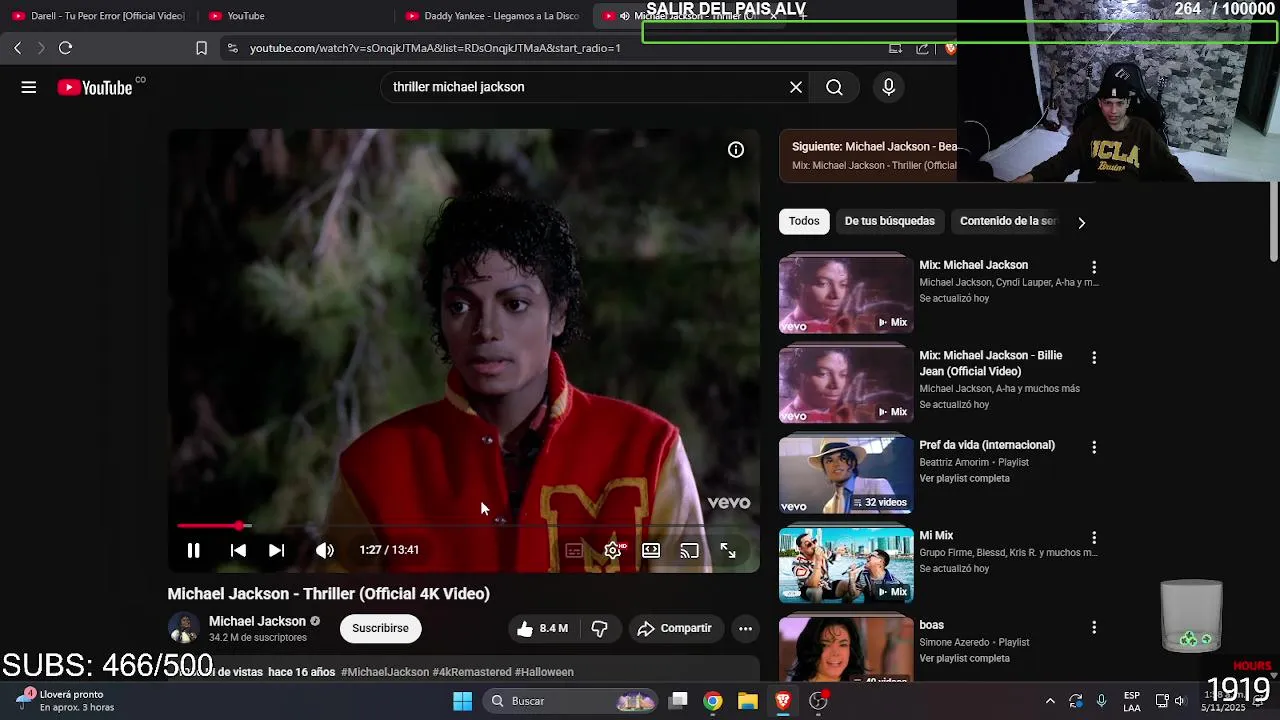Viewport: 1280px width, 720px height.
Task: Show more filter chips with the arrow
Action: point(1081,222)
